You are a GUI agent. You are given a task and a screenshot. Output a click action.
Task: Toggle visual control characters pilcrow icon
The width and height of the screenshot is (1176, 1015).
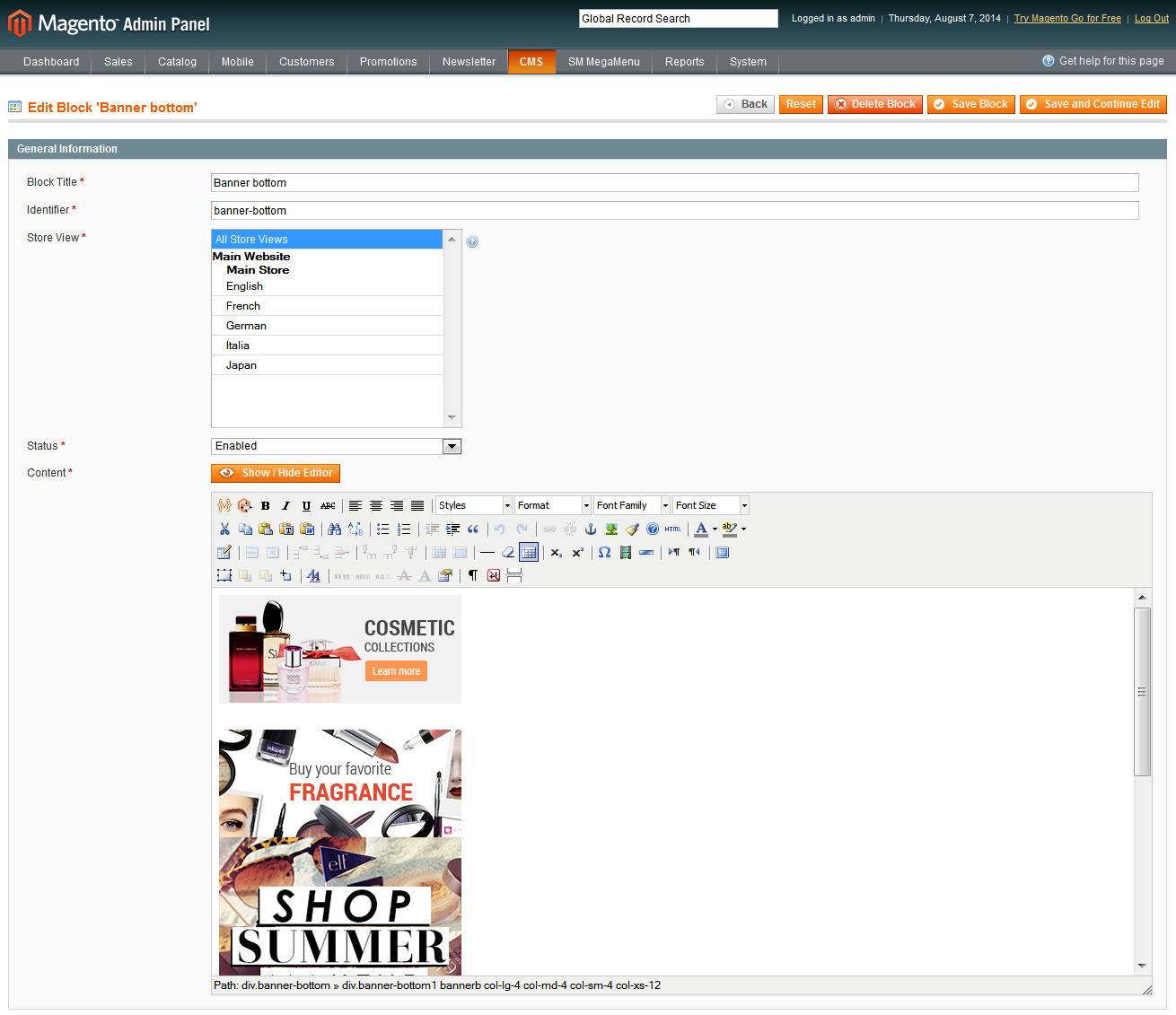point(473,575)
